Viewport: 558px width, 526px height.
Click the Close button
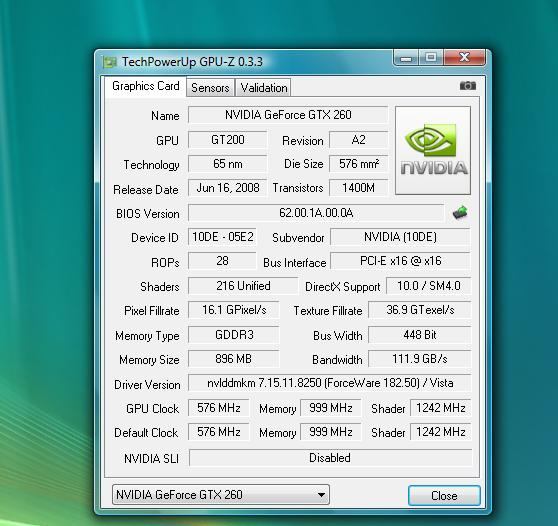click(444, 495)
